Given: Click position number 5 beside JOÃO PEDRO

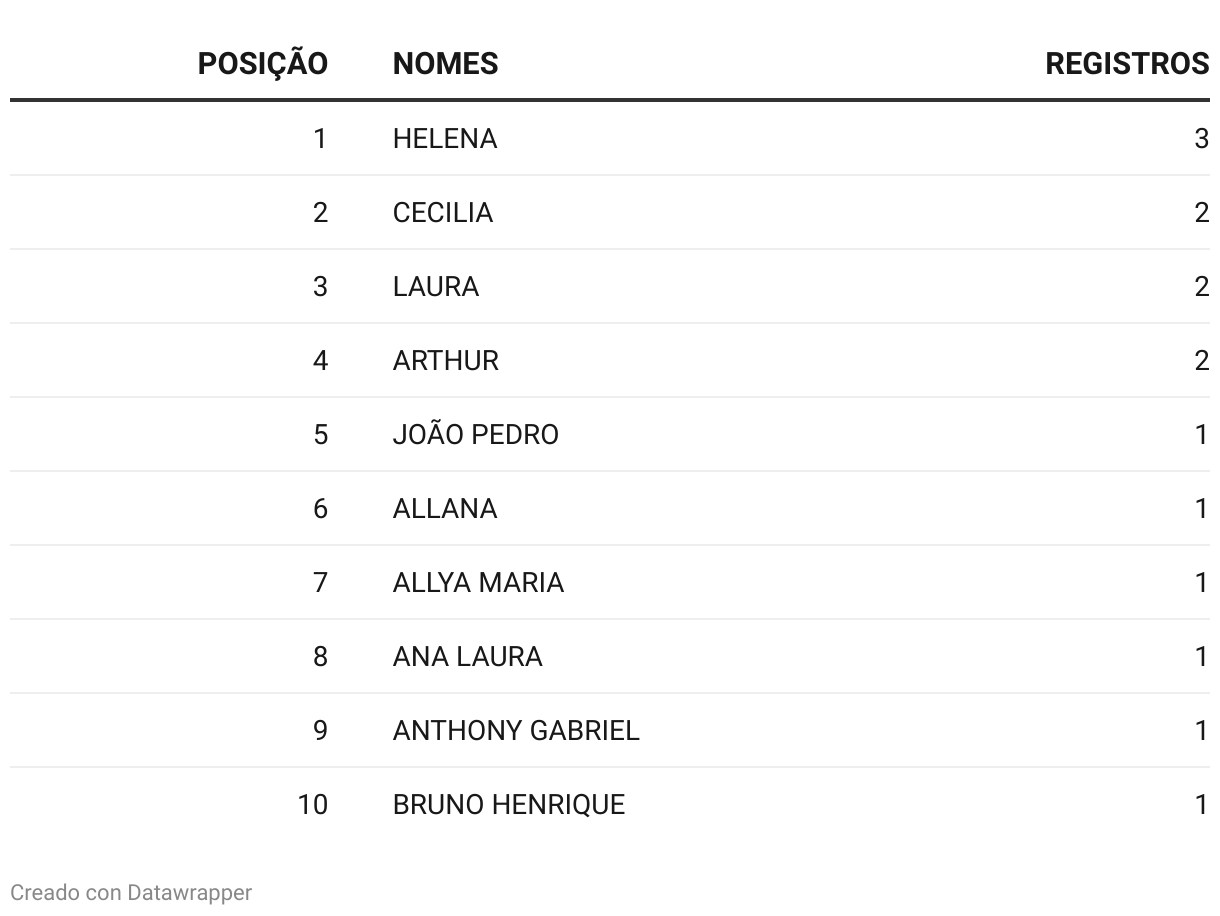Looking at the screenshot, I should [320, 435].
